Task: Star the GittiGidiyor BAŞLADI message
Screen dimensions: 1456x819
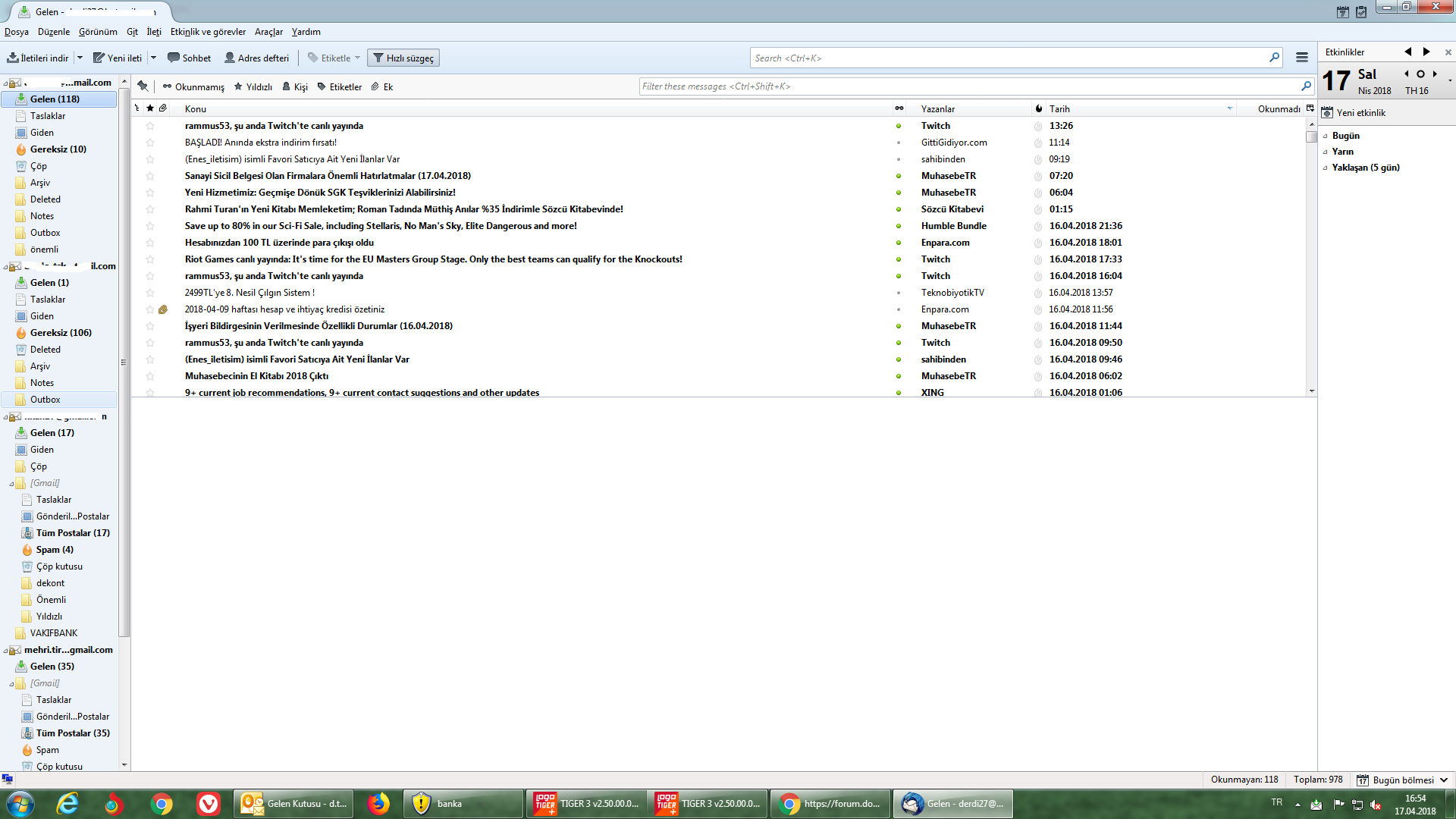Action: click(x=150, y=143)
